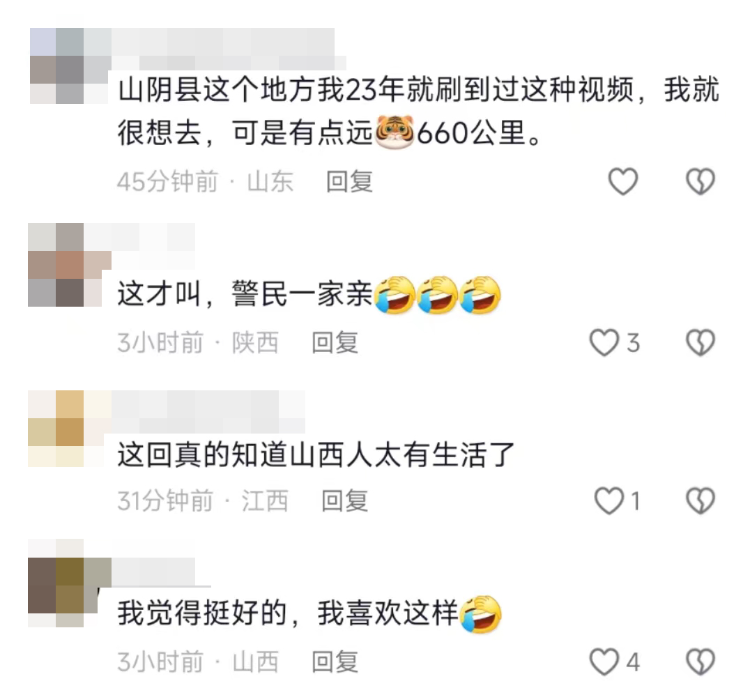Like the 山阴县 comment from 山东
Image resolution: width=750 pixels, height=699 pixels.
(x=623, y=181)
